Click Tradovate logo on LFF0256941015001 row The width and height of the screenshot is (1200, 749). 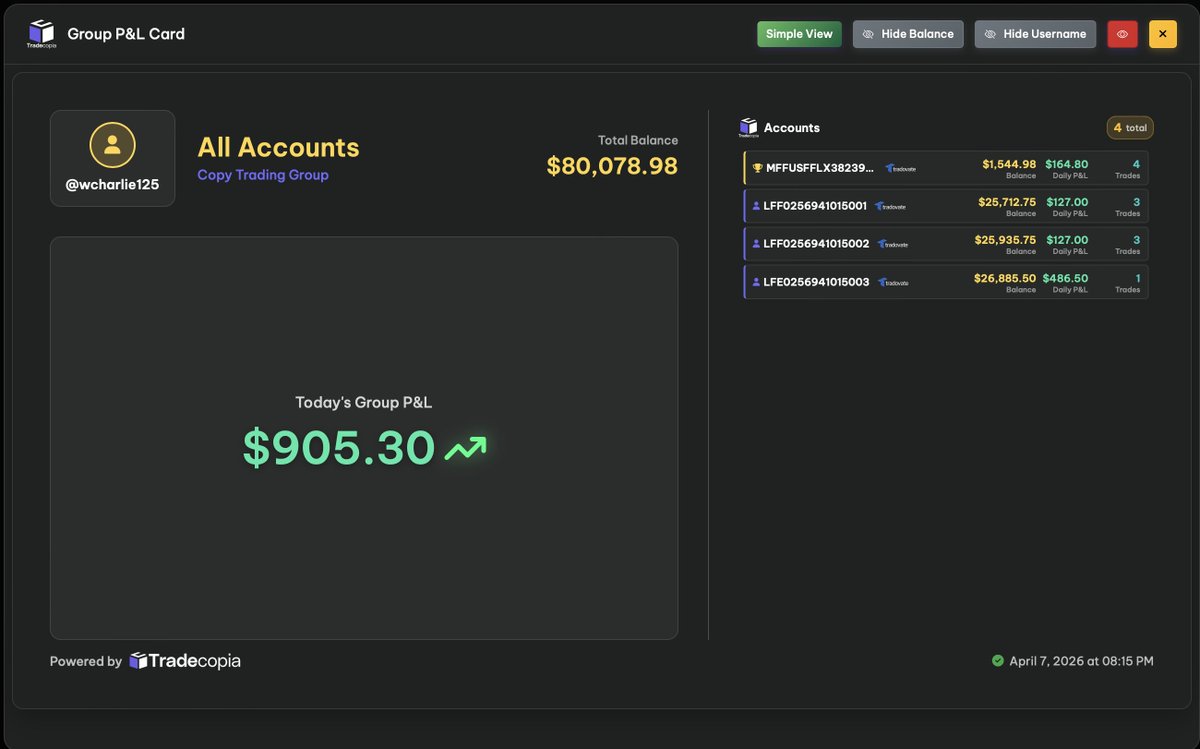[891, 206]
